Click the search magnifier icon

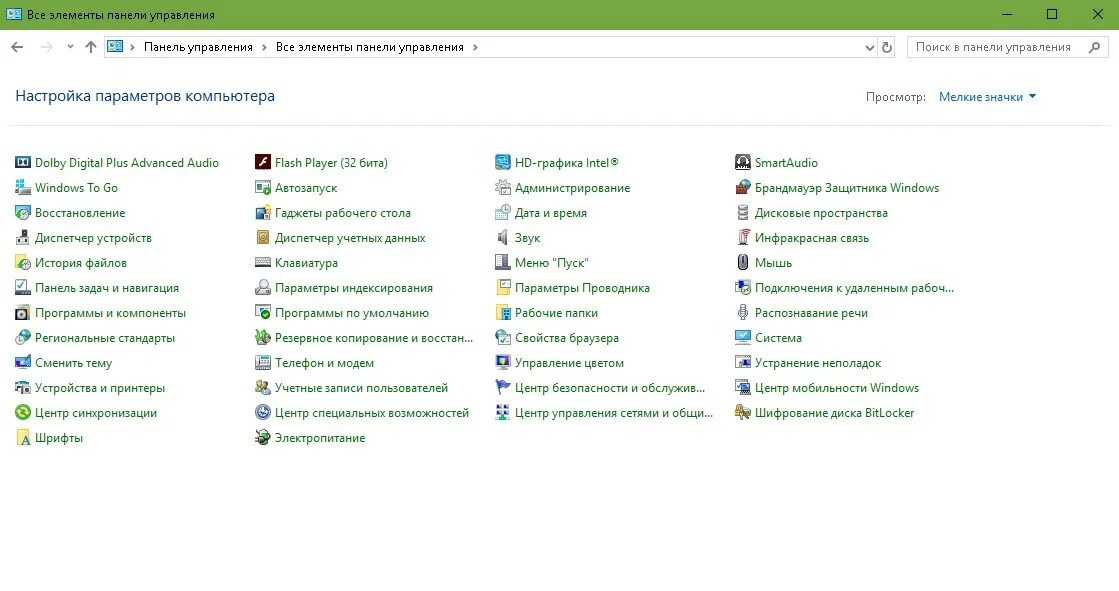(x=1094, y=47)
